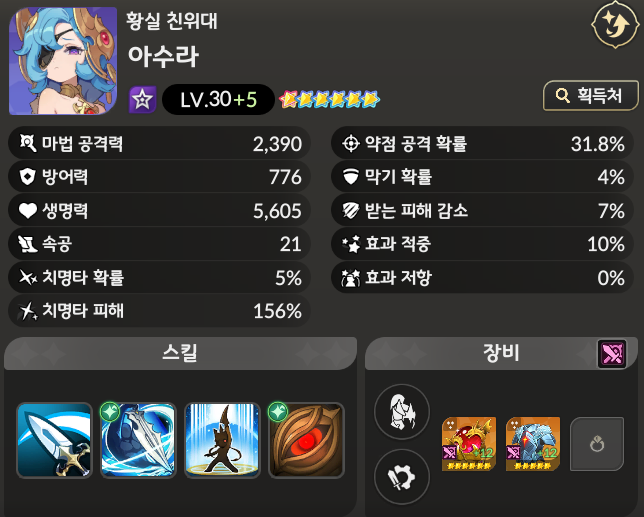
Task: Click the six-star rating row
Action: [329, 99]
